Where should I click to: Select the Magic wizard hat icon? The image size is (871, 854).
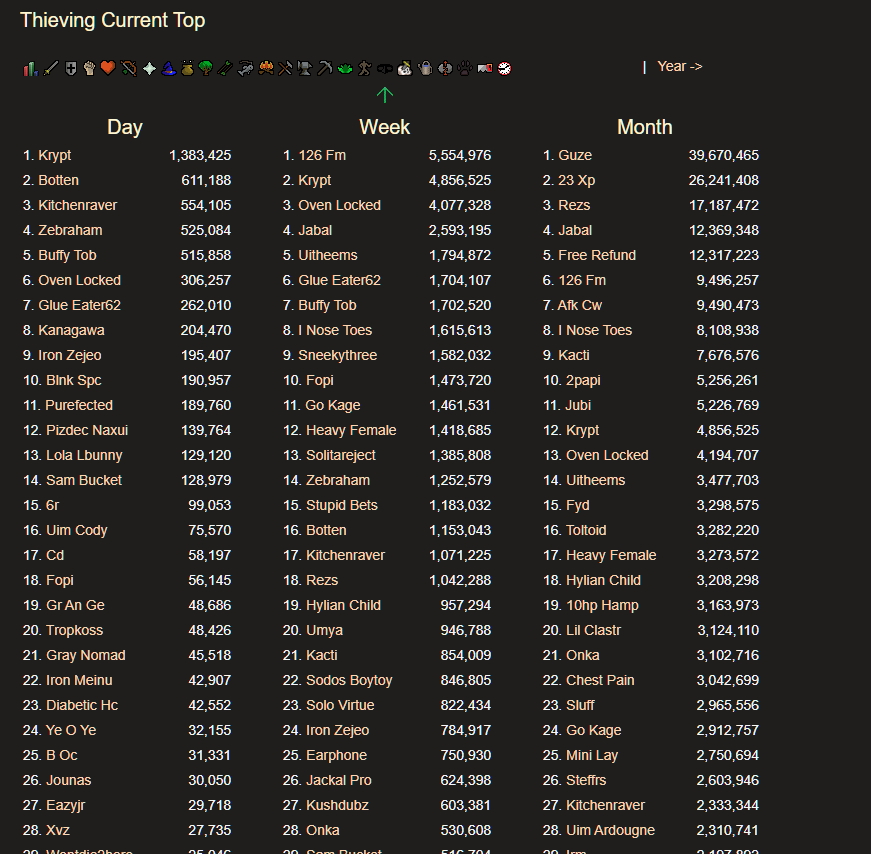[x=168, y=67]
